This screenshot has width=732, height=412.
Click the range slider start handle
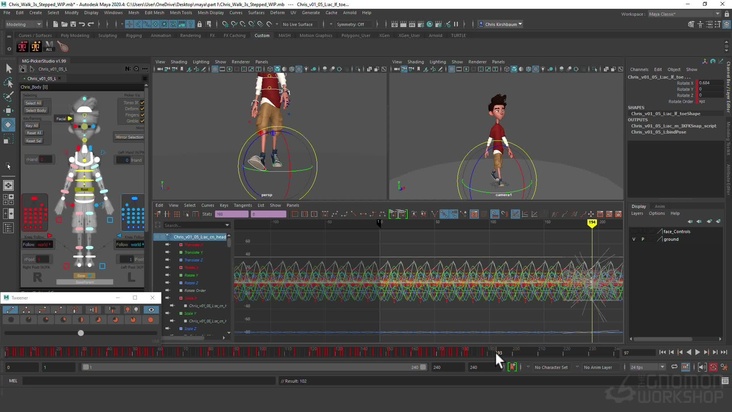point(86,367)
